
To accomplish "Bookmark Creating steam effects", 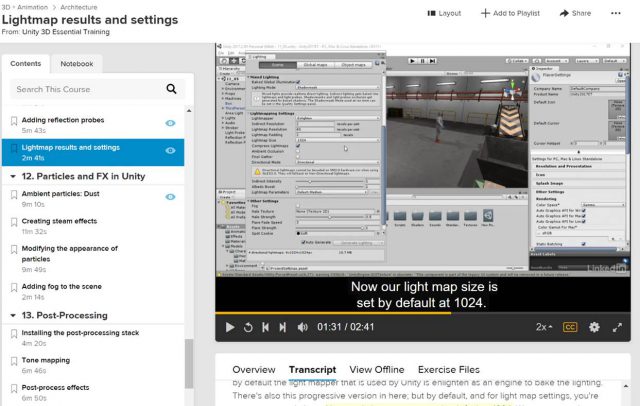I will [14, 222].
